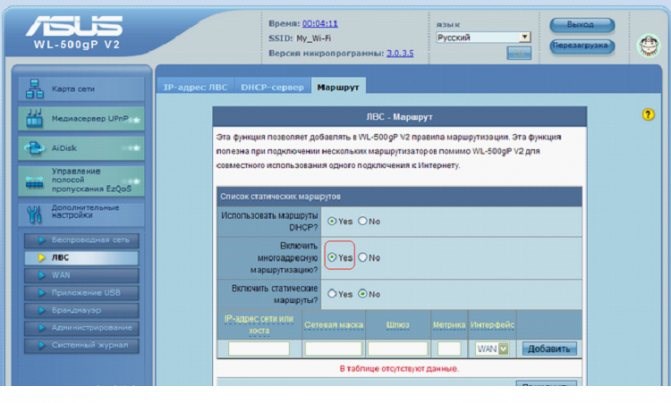Image resolution: width=671 pixels, height=403 pixels.
Task: Open Администрирование menu item
Action: [x=81, y=328]
